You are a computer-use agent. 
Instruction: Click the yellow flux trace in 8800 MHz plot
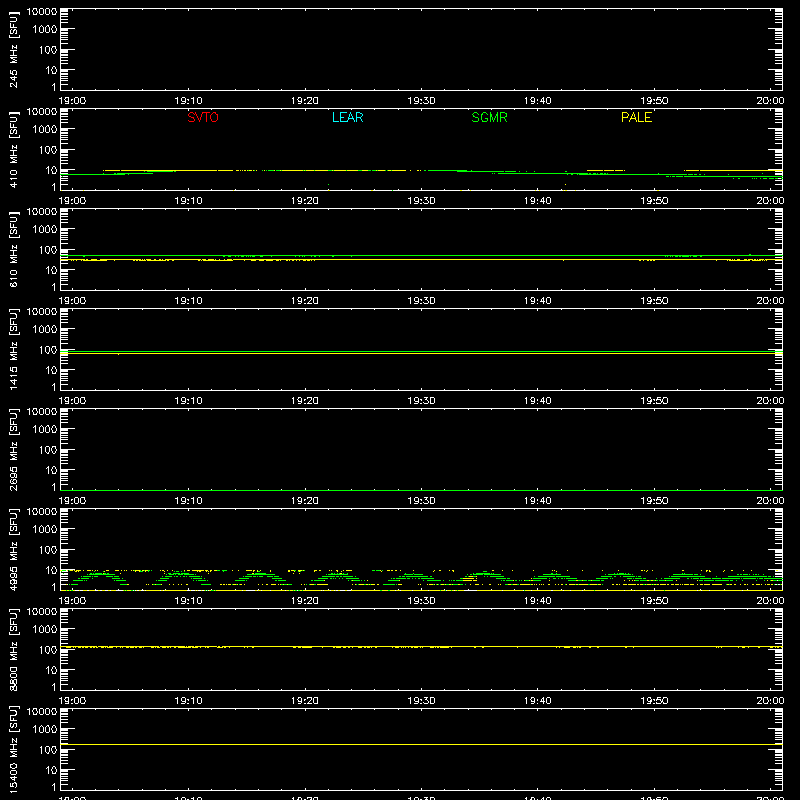tap(421, 646)
